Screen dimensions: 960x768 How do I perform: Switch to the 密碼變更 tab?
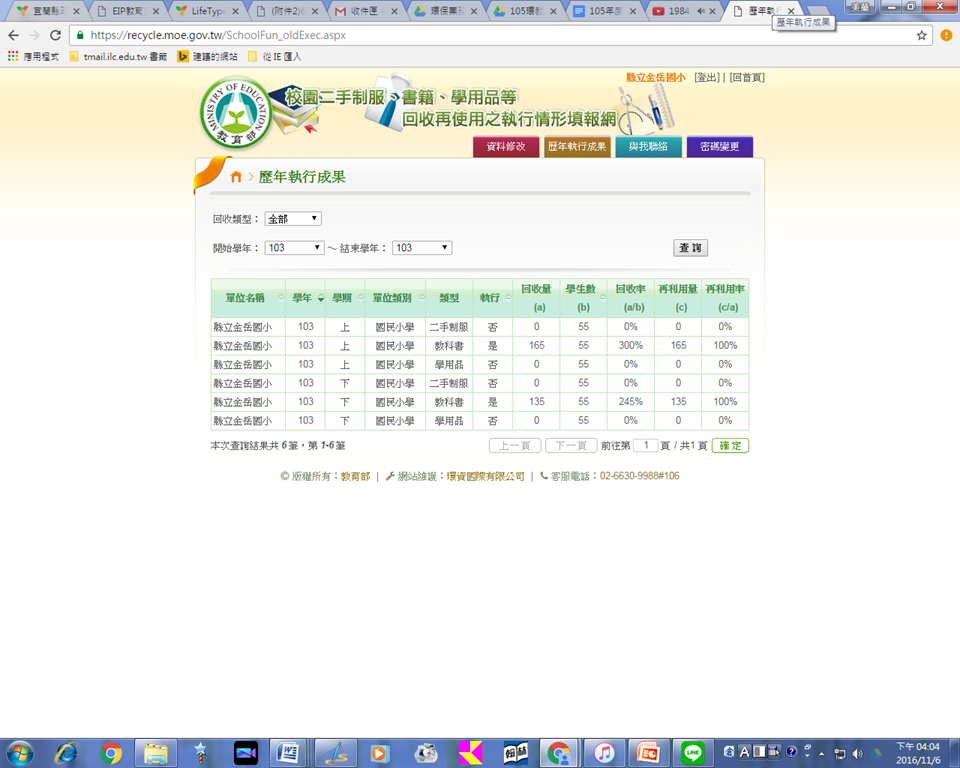tap(719, 147)
